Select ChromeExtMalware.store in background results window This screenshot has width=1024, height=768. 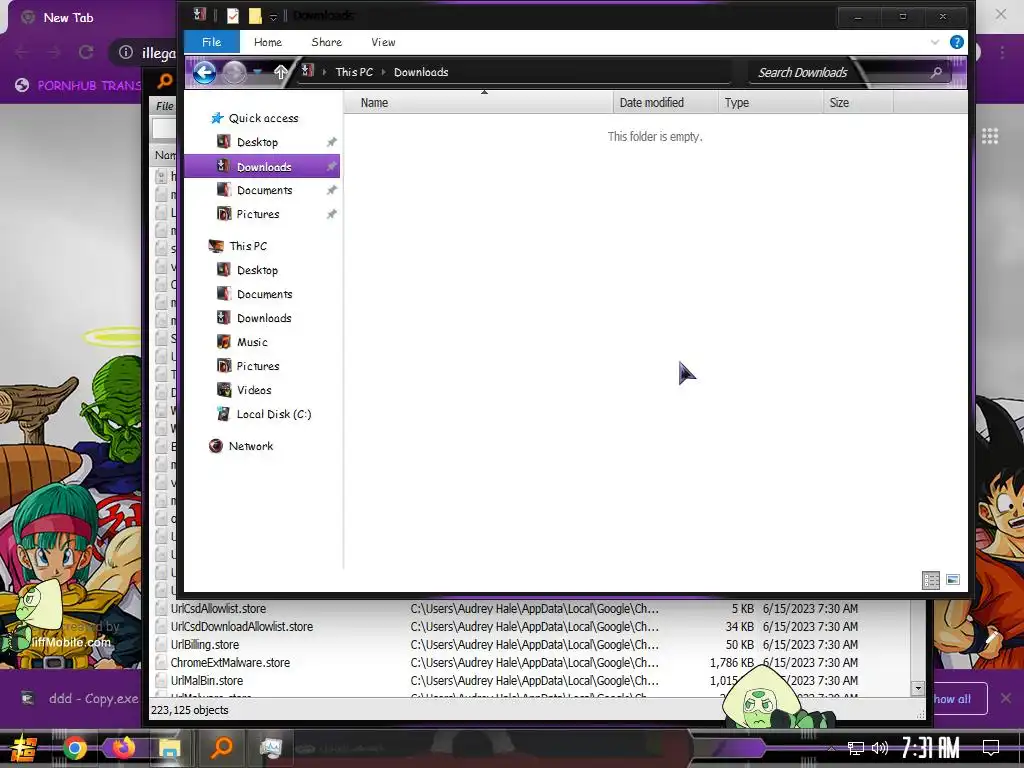pos(230,662)
